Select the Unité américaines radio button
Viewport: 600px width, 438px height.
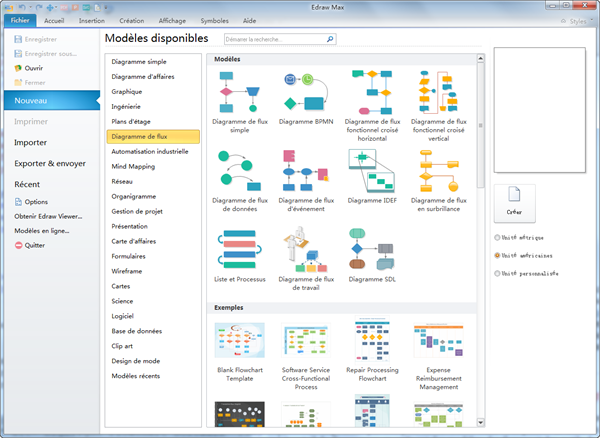497,255
